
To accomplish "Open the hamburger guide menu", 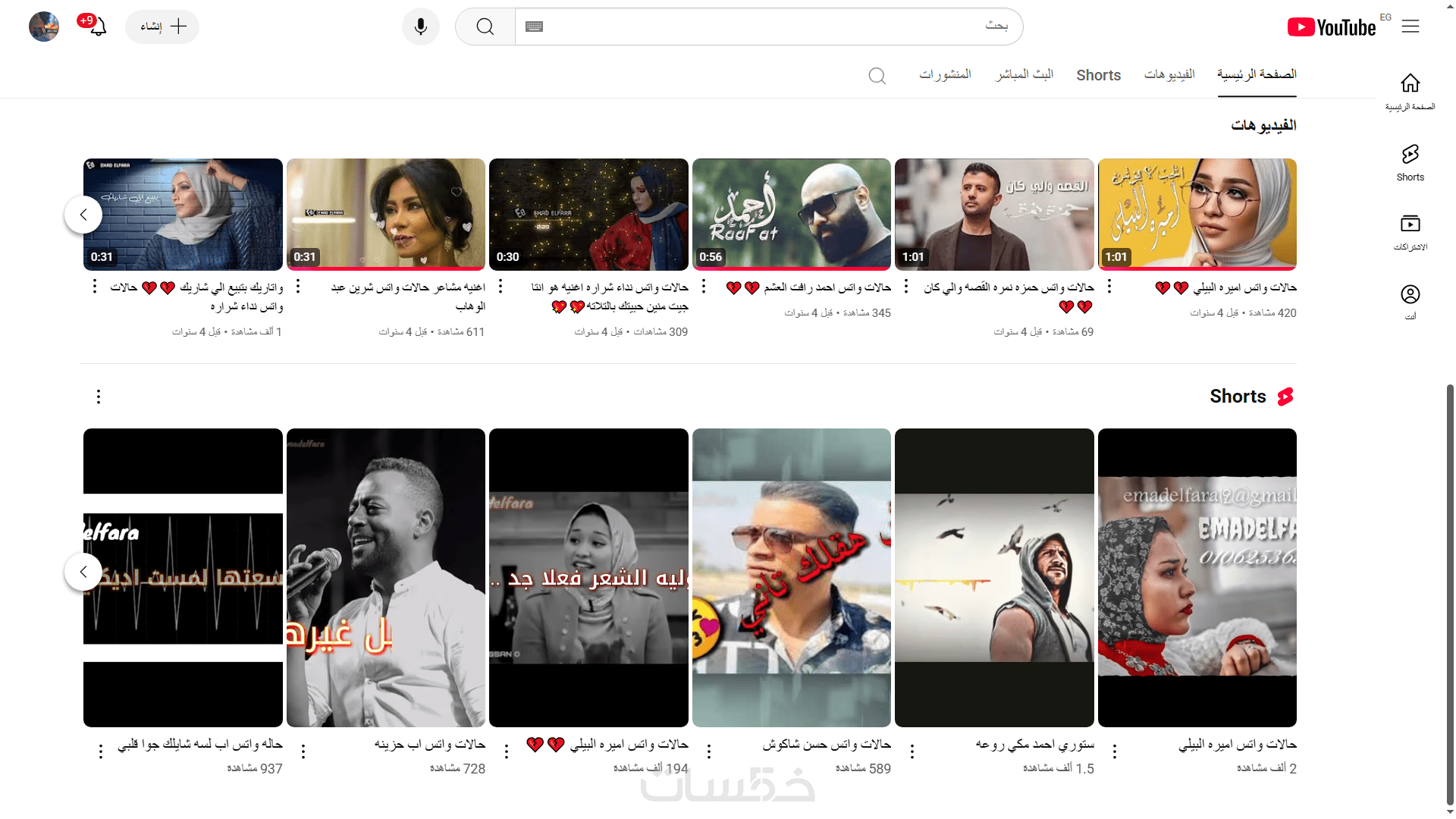I will (1410, 27).
